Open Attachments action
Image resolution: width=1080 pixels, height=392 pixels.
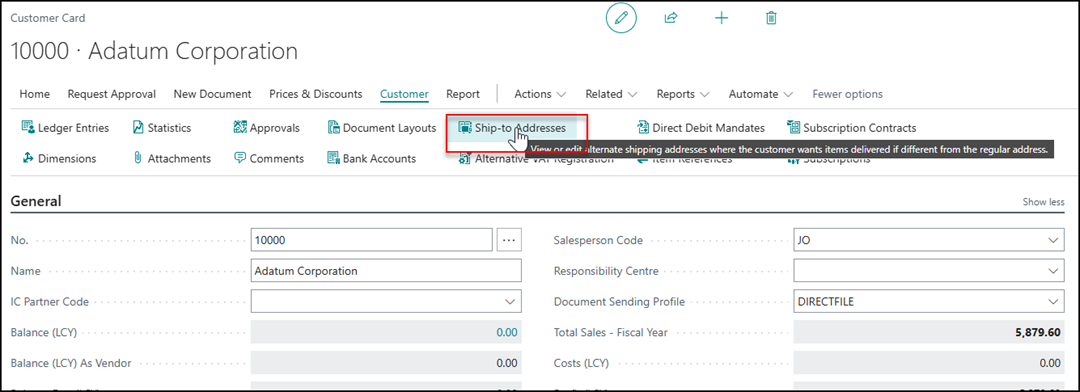tap(172, 158)
